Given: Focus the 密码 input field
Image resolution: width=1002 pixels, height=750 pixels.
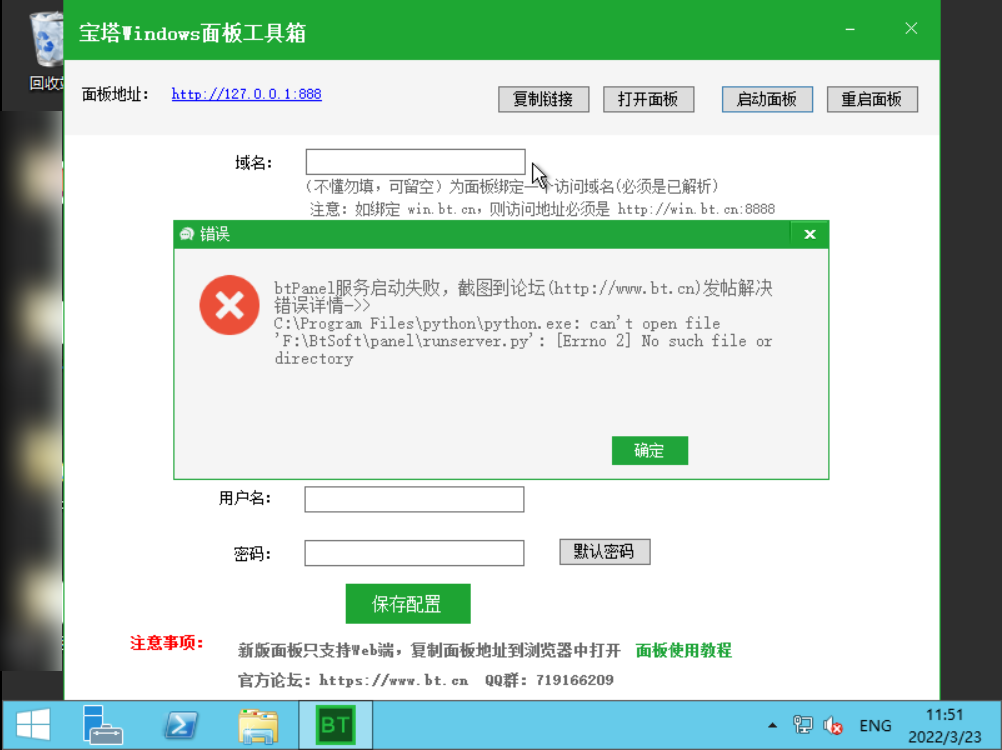Looking at the screenshot, I should click(x=414, y=553).
